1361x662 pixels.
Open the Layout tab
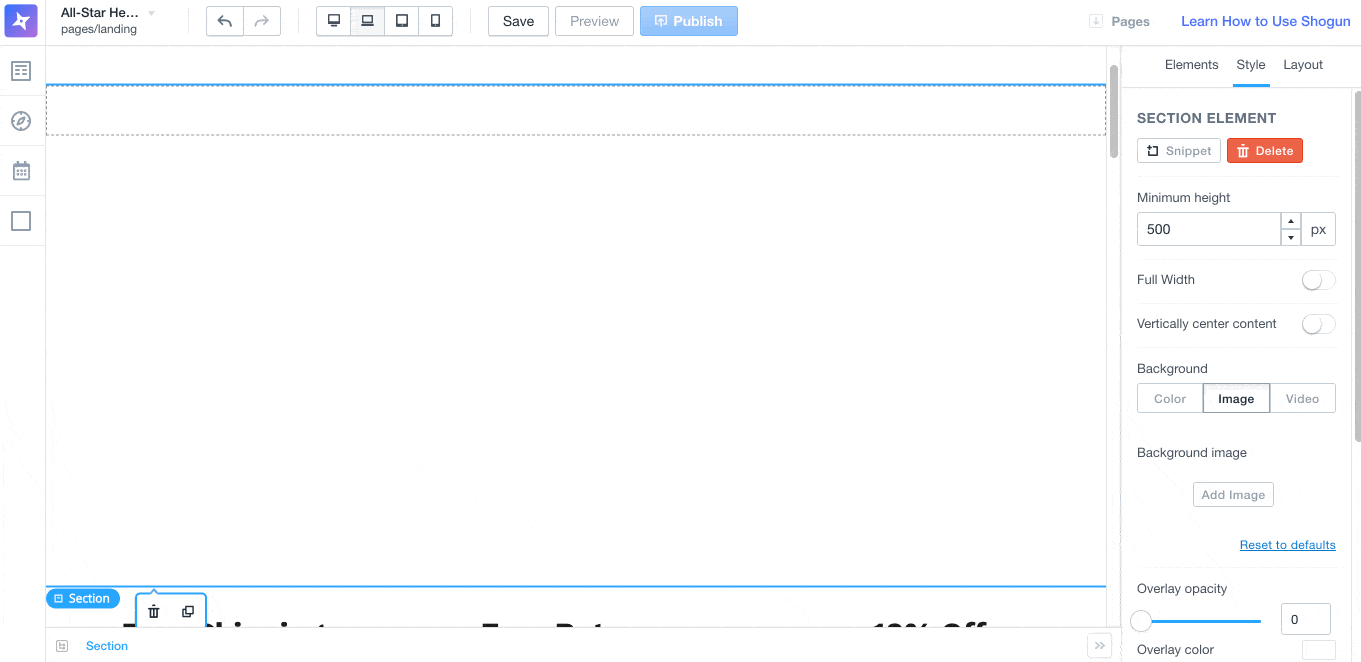point(1303,65)
